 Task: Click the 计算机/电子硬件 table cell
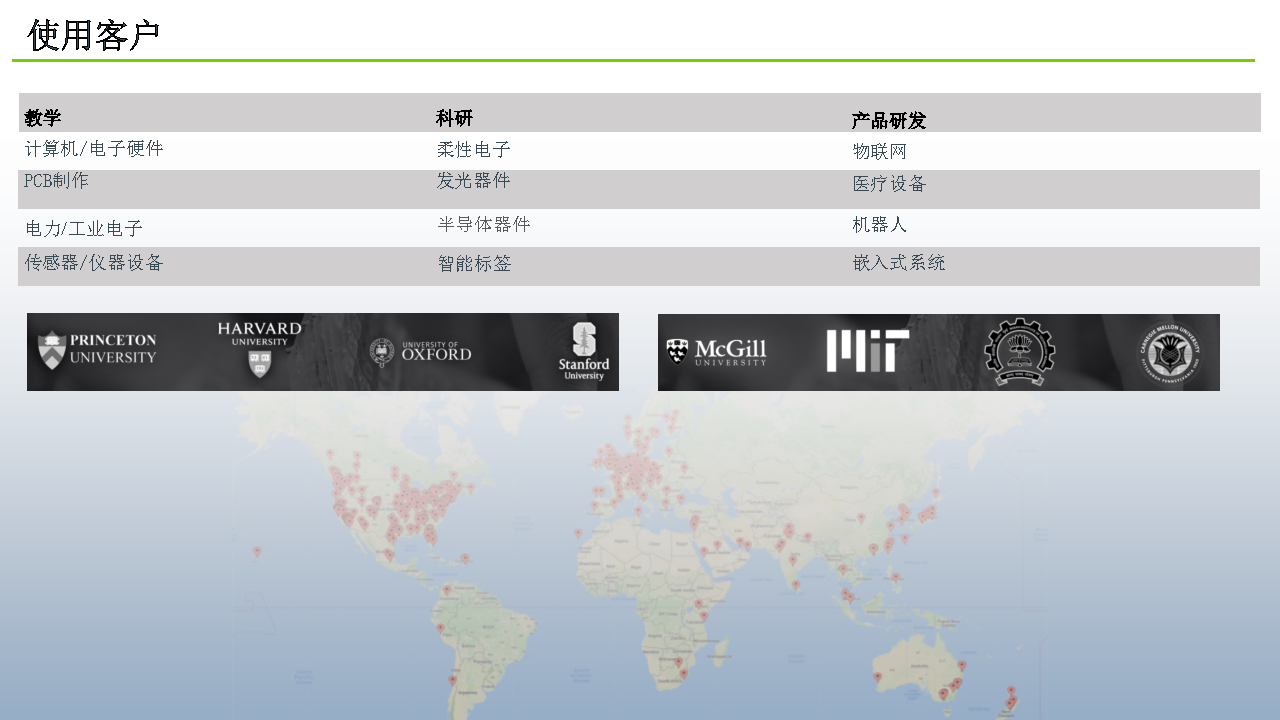pos(94,149)
